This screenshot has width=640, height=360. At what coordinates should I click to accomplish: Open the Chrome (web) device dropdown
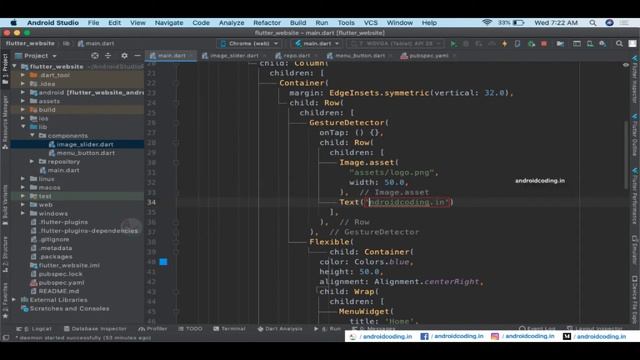pos(249,44)
